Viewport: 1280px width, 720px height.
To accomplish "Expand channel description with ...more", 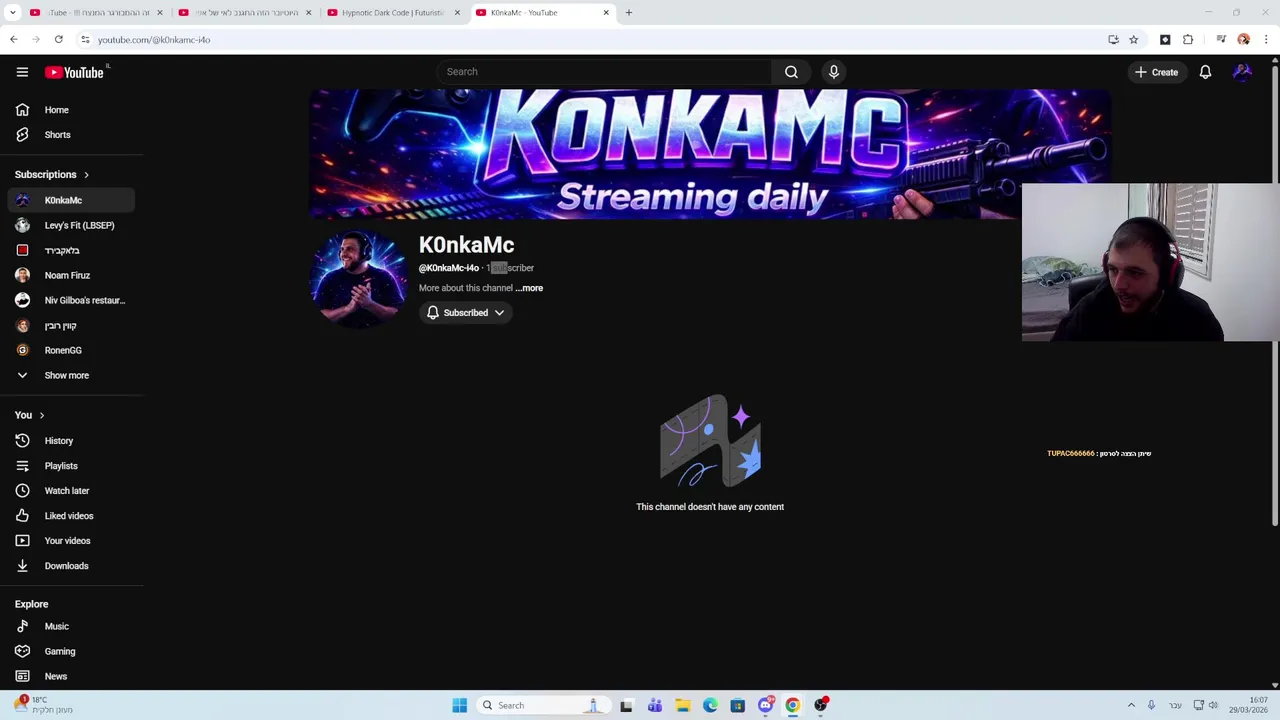I will coord(530,288).
